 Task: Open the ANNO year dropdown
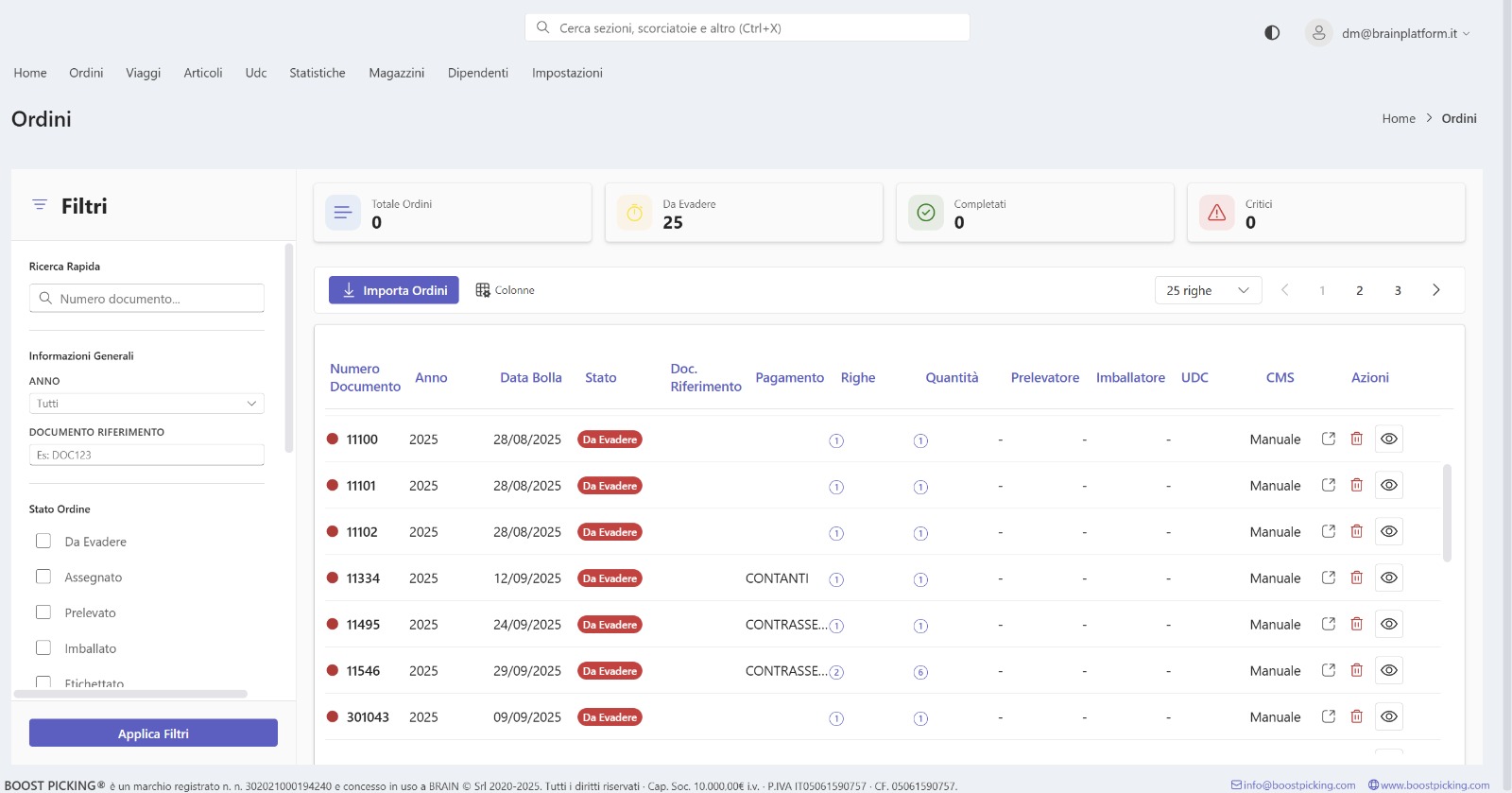(146, 404)
